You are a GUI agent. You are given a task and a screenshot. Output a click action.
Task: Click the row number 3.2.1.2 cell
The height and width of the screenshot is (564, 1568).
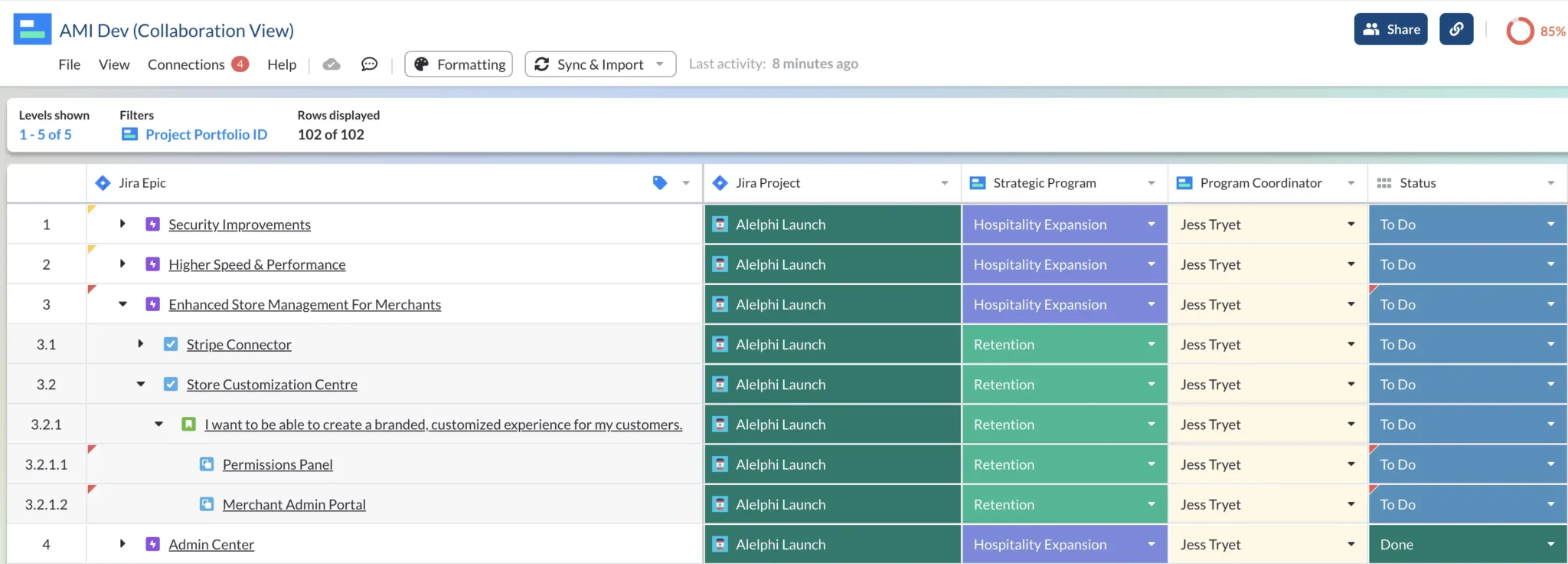pos(46,504)
